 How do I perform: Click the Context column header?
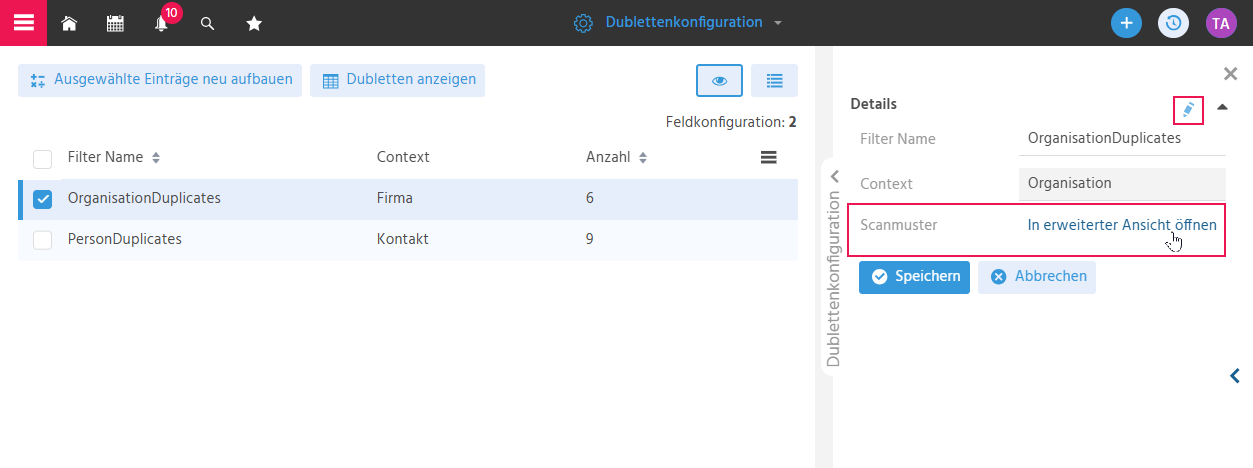[x=403, y=157]
